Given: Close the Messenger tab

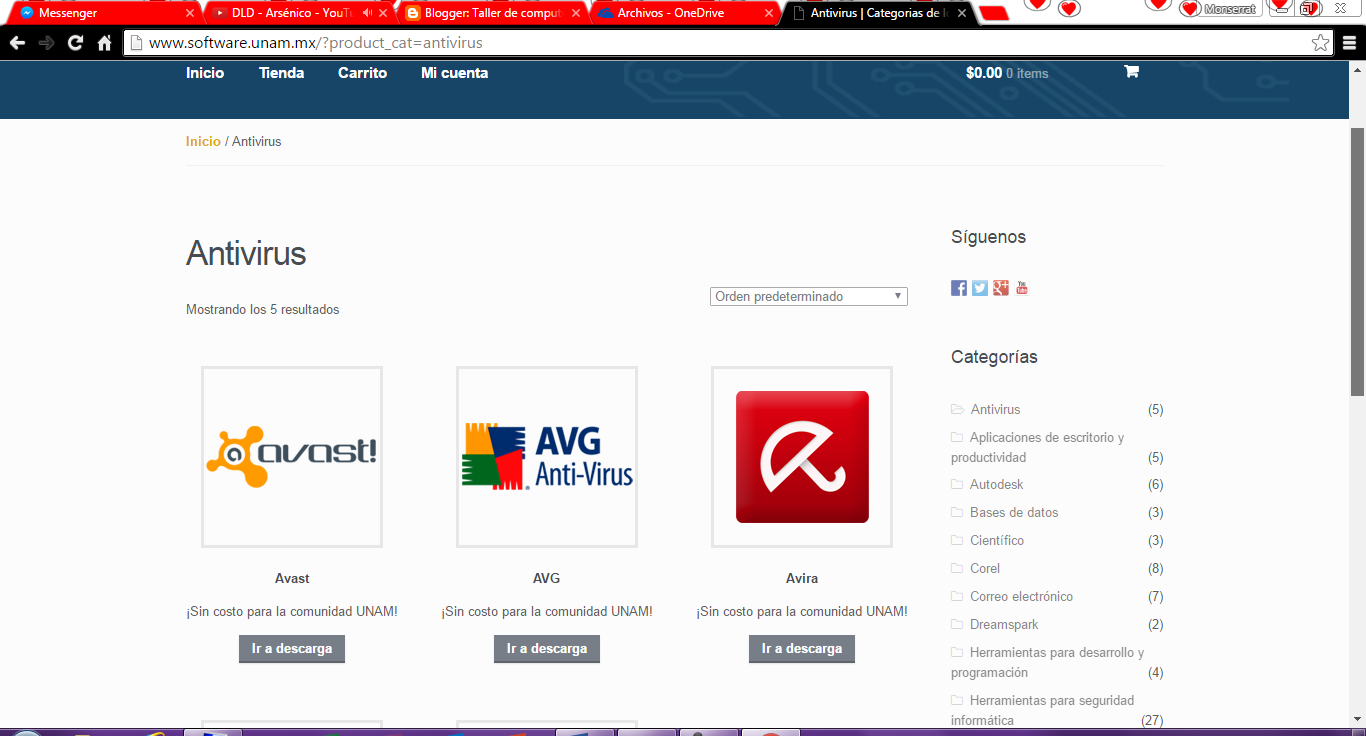Looking at the screenshot, I should [x=190, y=14].
